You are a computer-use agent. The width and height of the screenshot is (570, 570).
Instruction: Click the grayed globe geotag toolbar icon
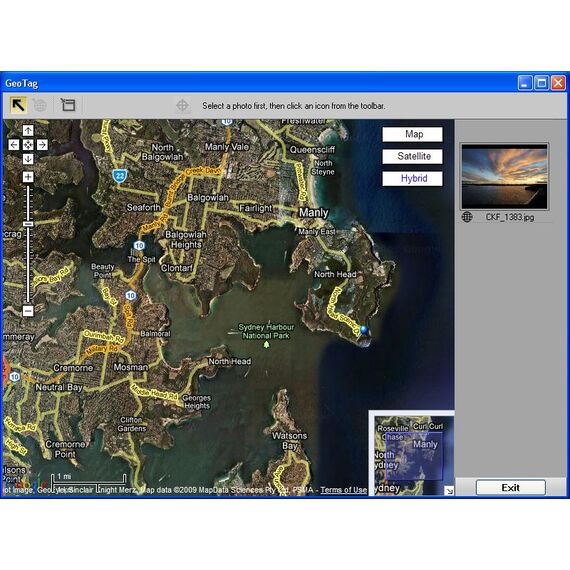click(x=40, y=105)
